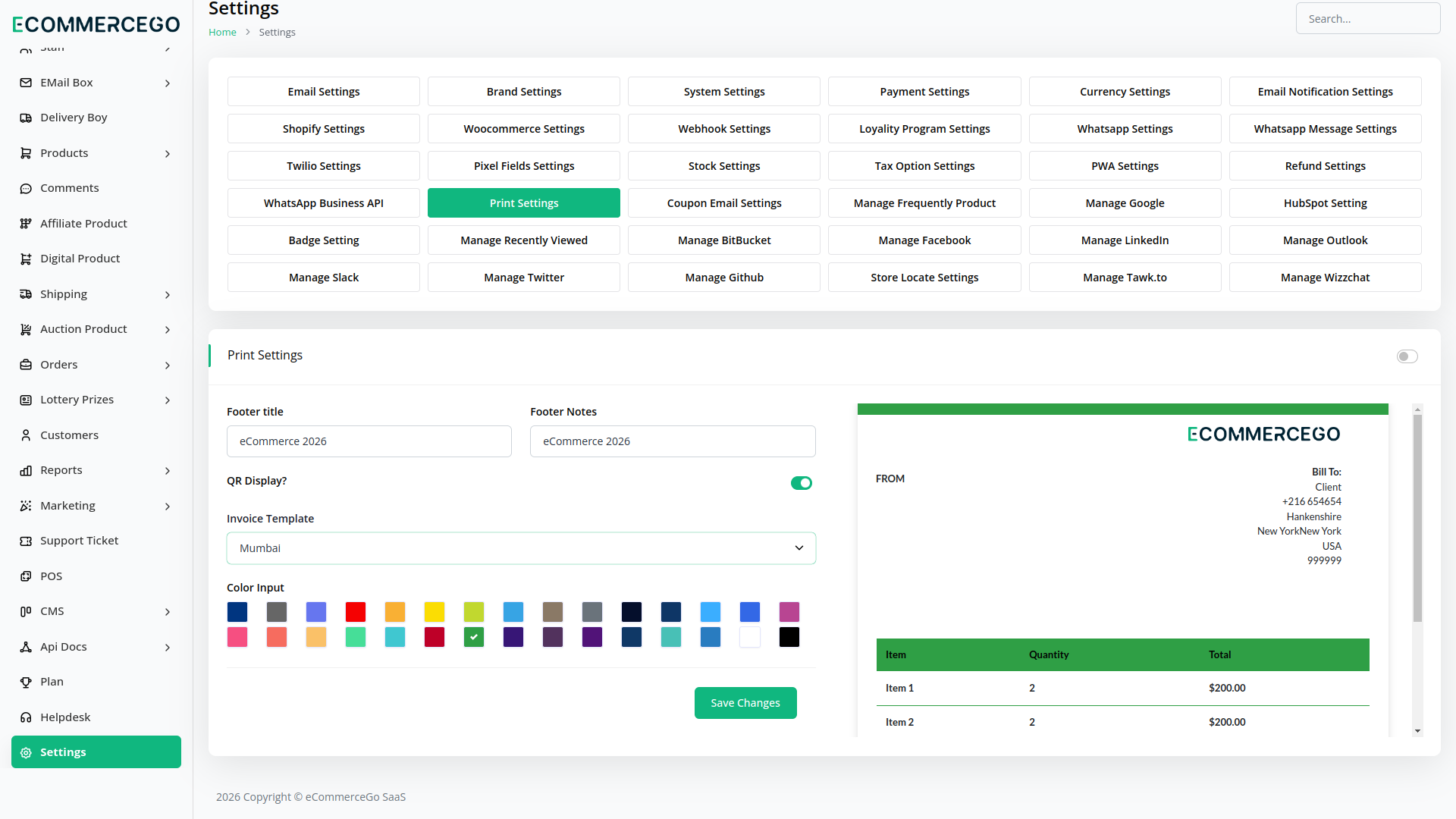Image resolution: width=1456 pixels, height=819 pixels.
Task: Click the Helpdesk headset icon
Action: [26, 717]
